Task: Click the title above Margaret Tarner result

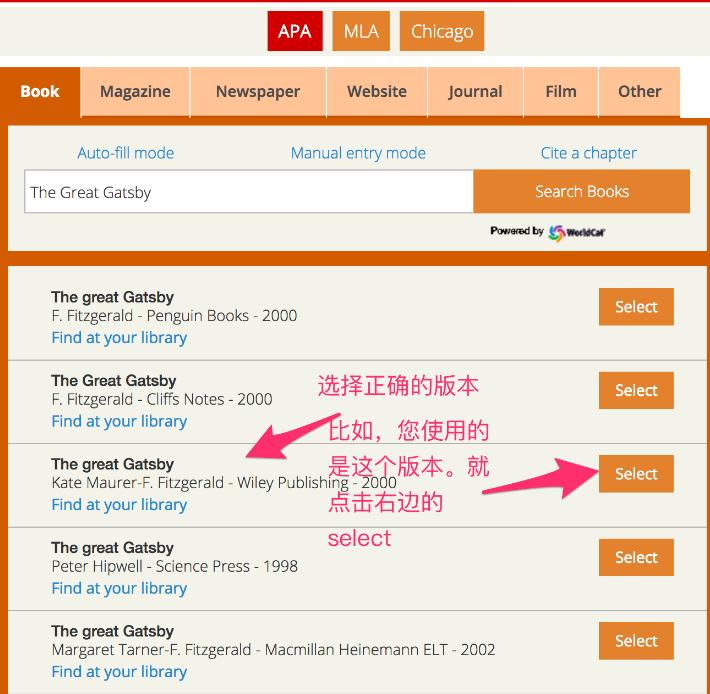Action: [113, 632]
